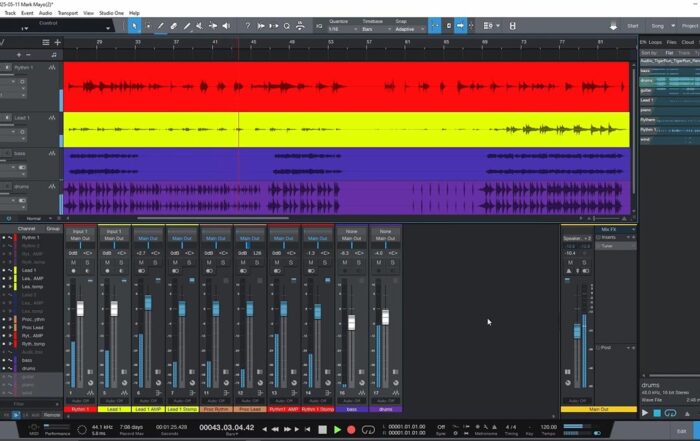Toggle Loop button in transport
Viewport: 700px width, 441px height.
(368, 430)
